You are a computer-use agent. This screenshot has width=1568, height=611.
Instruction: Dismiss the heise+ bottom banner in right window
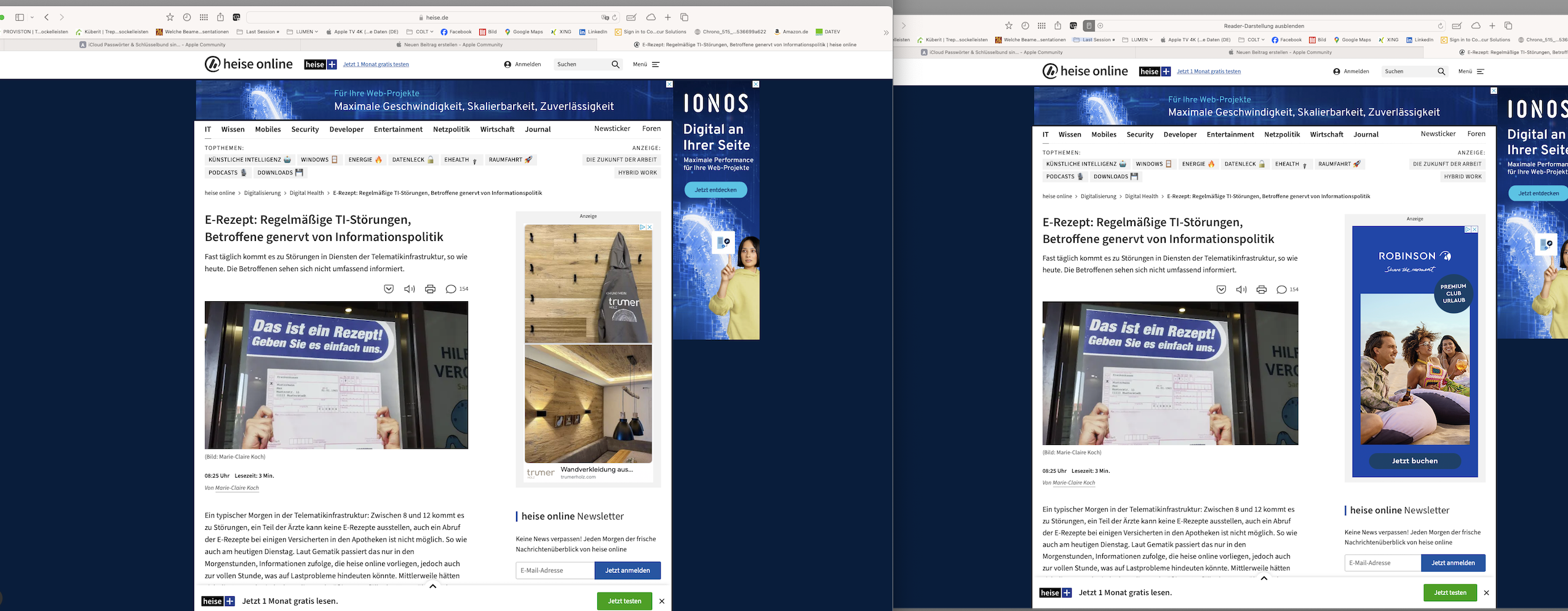(1486, 593)
